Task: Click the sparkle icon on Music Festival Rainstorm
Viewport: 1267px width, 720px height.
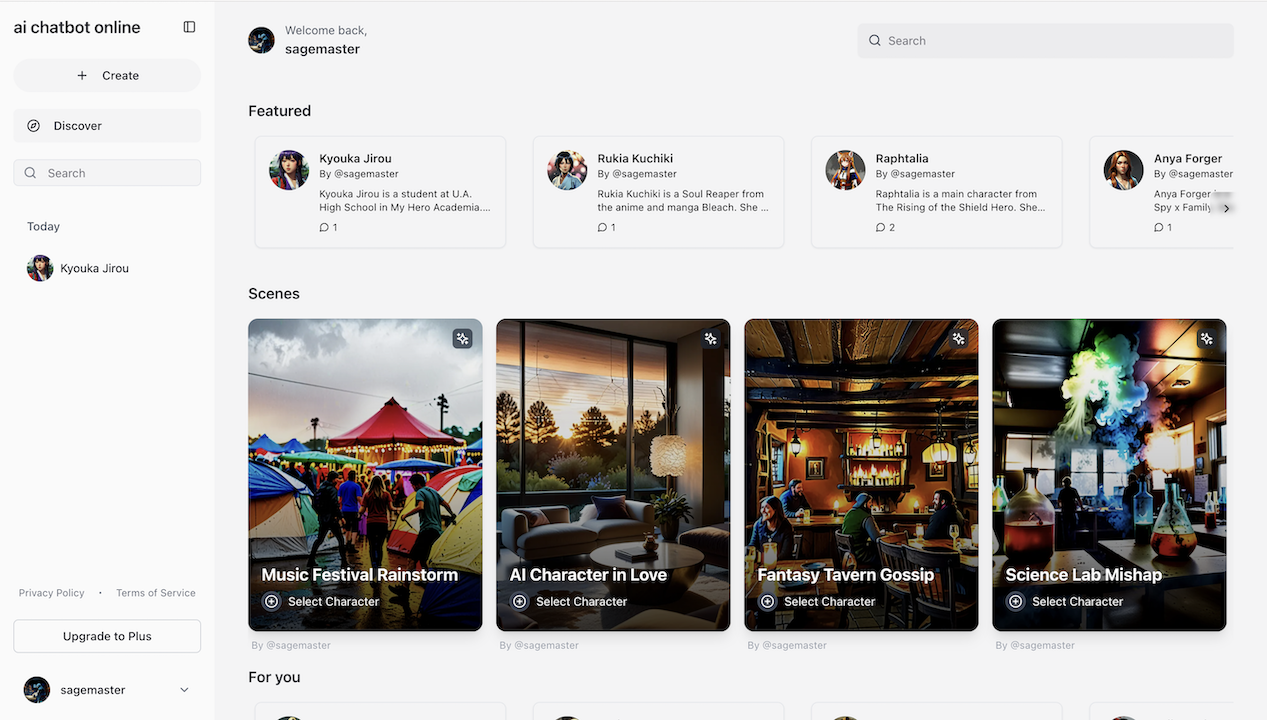Action: pos(462,339)
